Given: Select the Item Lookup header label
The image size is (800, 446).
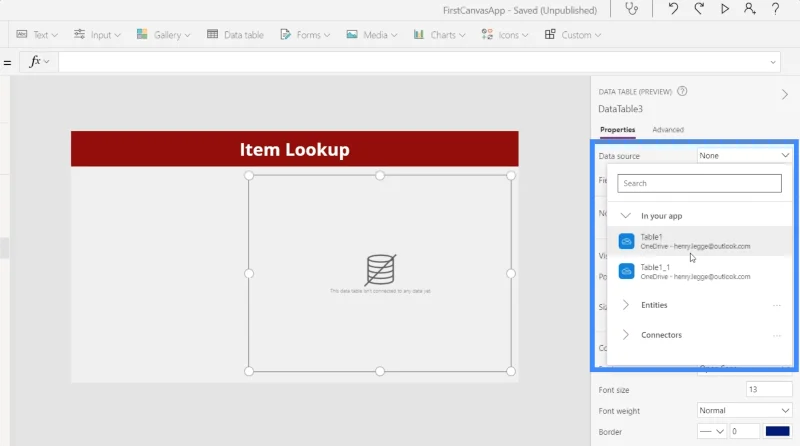Looking at the screenshot, I should coord(294,149).
